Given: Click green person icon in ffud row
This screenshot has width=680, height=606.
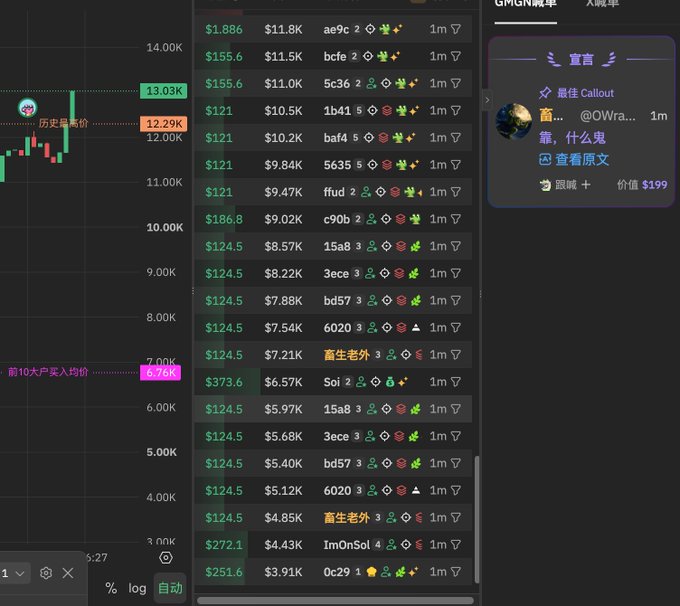Looking at the screenshot, I should [366, 192].
